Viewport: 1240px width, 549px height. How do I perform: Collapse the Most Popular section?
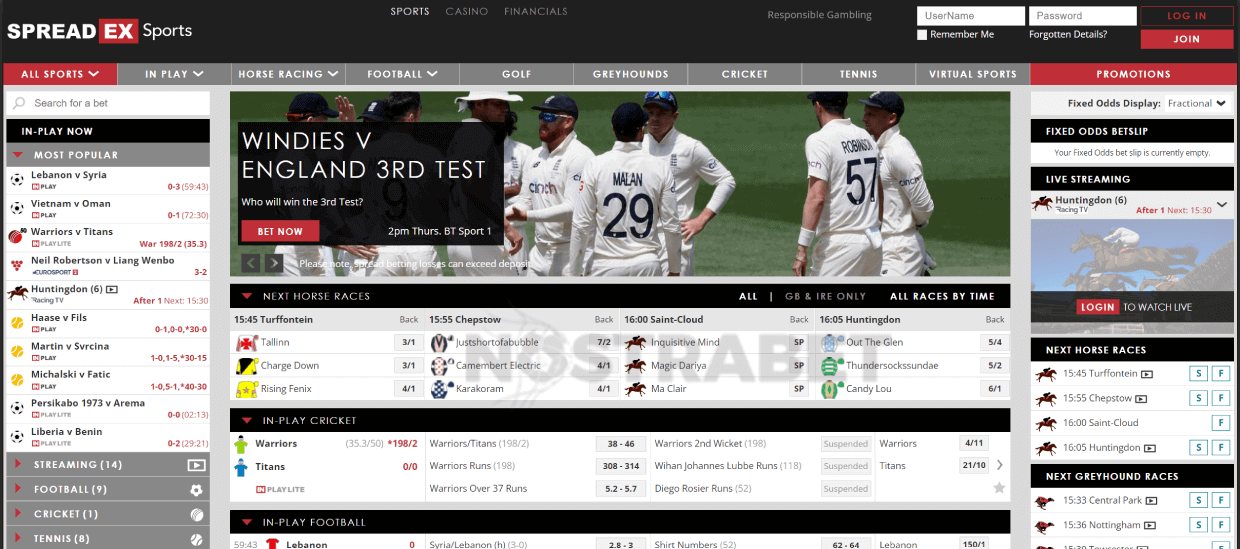click(x=108, y=155)
